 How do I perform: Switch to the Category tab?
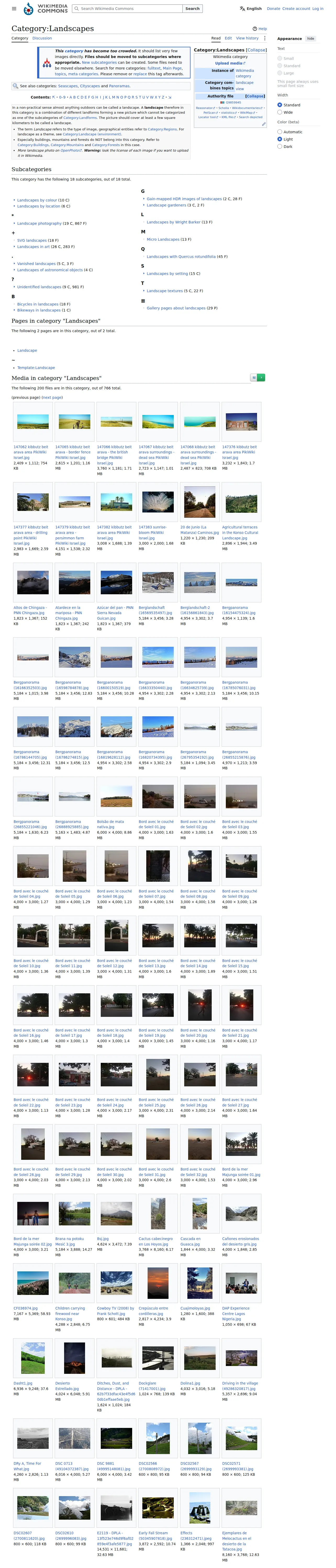(x=20, y=38)
